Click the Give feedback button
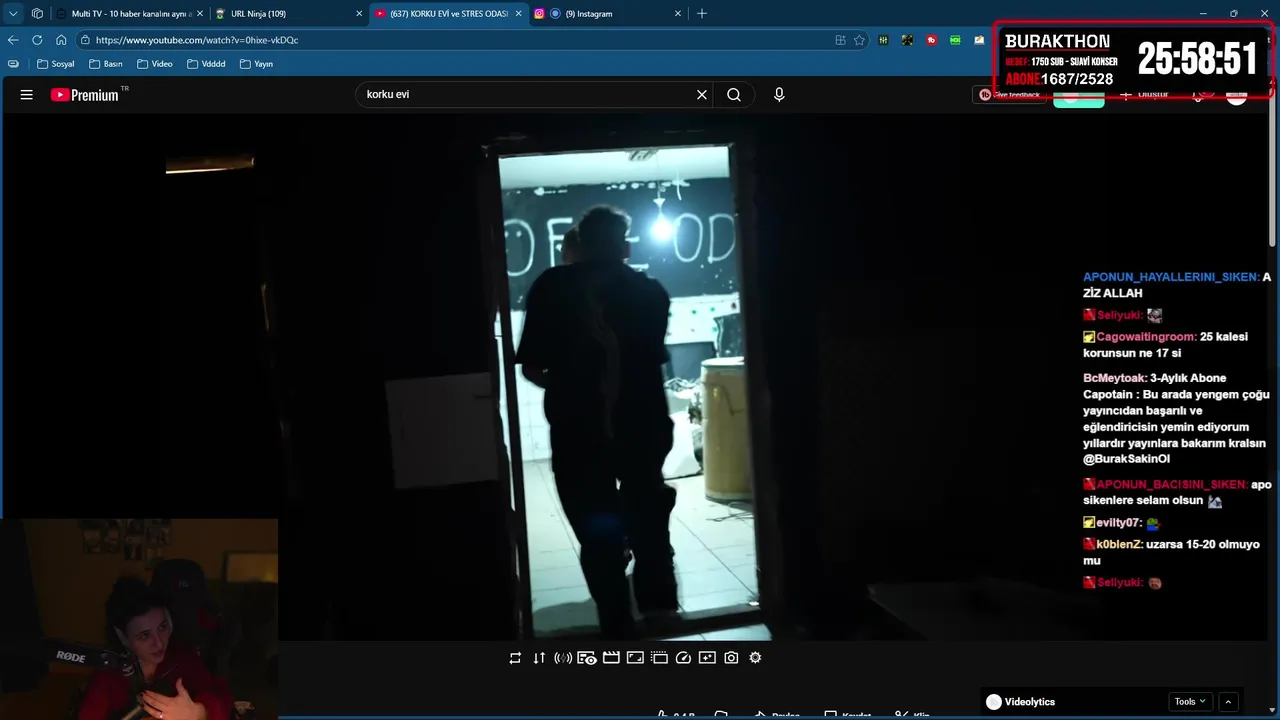 click(1010, 95)
